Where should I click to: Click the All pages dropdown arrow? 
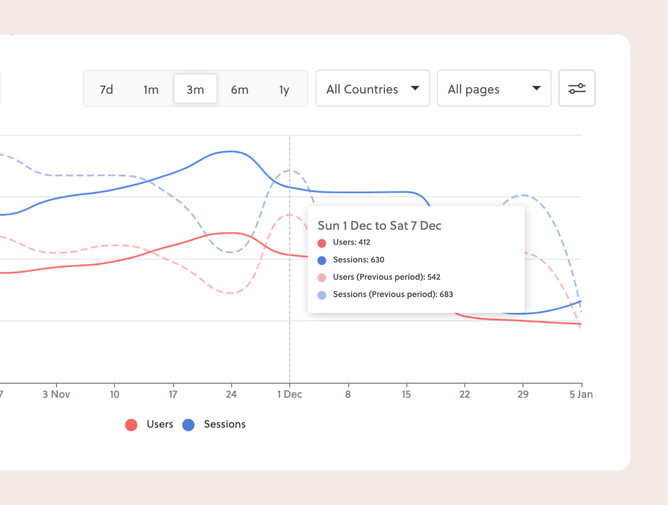click(x=536, y=89)
